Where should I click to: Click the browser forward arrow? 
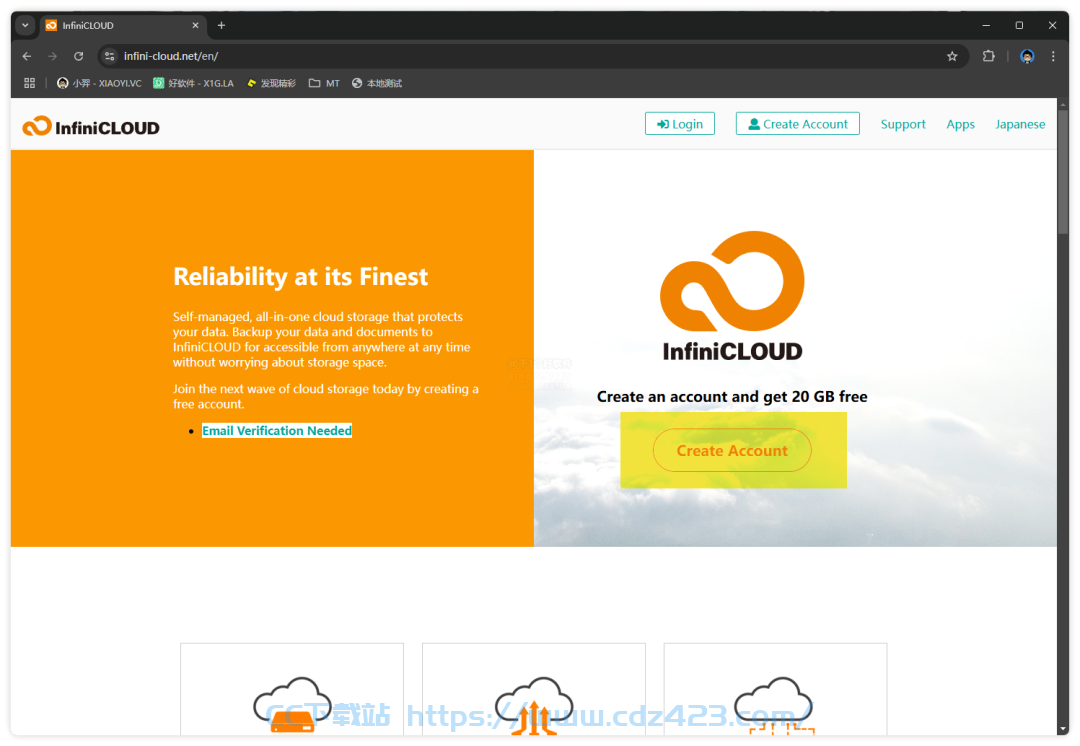[52, 56]
